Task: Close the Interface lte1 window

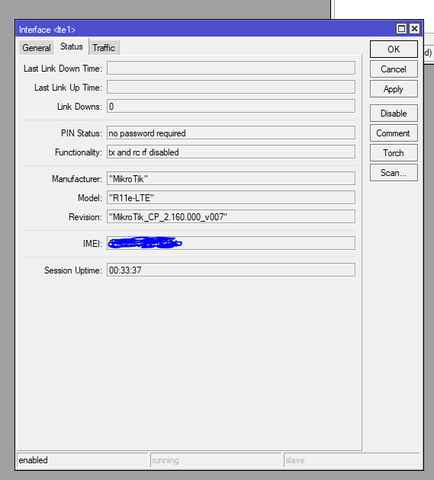Action: click(x=414, y=29)
